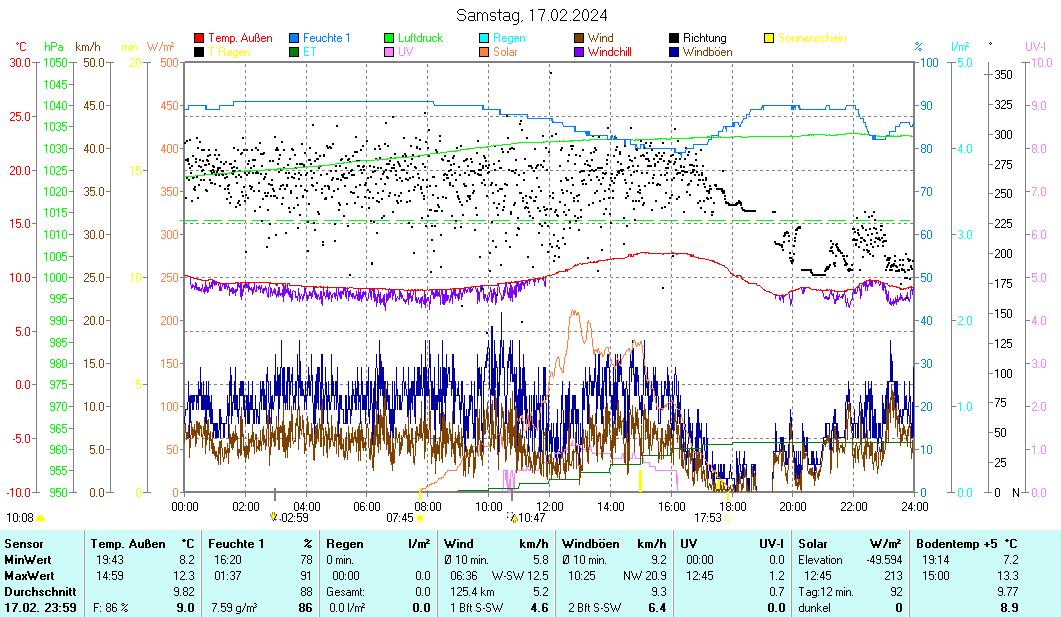Click the purple Windchill legend square

pyautogui.click(x=579, y=51)
